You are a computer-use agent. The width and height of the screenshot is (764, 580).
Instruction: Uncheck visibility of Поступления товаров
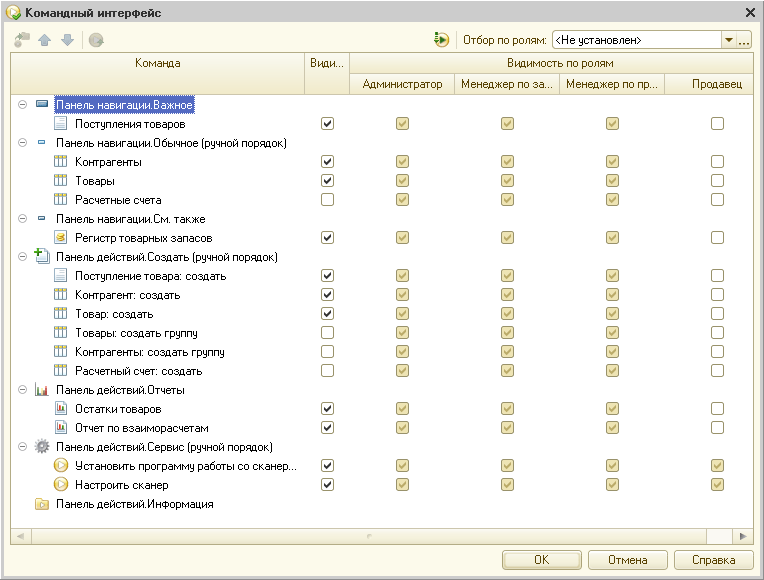pos(327,123)
